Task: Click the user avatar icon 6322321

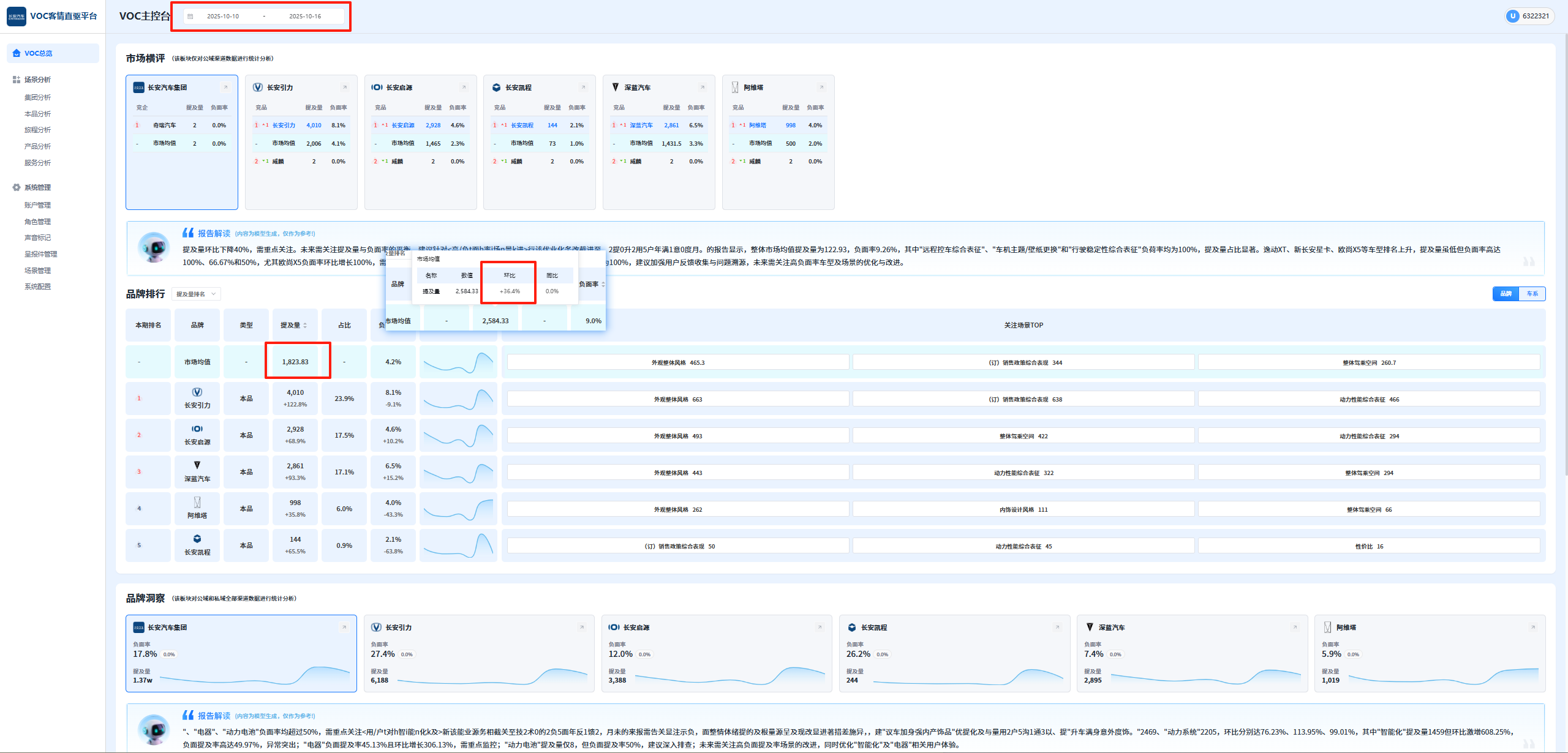Action: pyautogui.click(x=1512, y=17)
